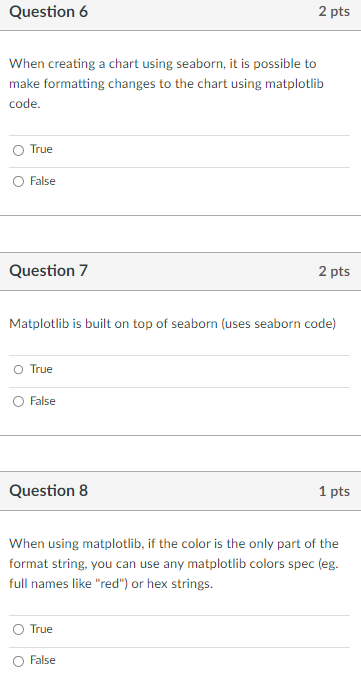Click the '2 pts' label on Question 7
Viewport: 361px width, 677px height.
(334, 271)
